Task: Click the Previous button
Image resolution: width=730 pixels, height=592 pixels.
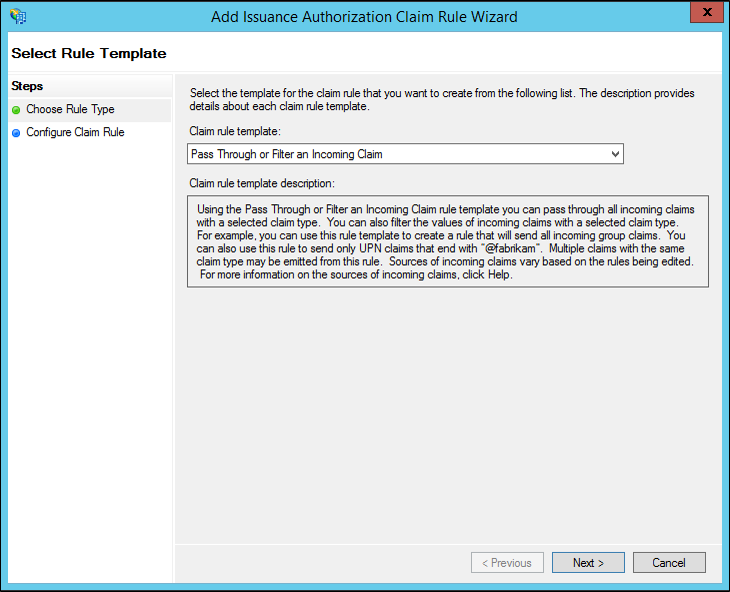Action: (507, 563)
